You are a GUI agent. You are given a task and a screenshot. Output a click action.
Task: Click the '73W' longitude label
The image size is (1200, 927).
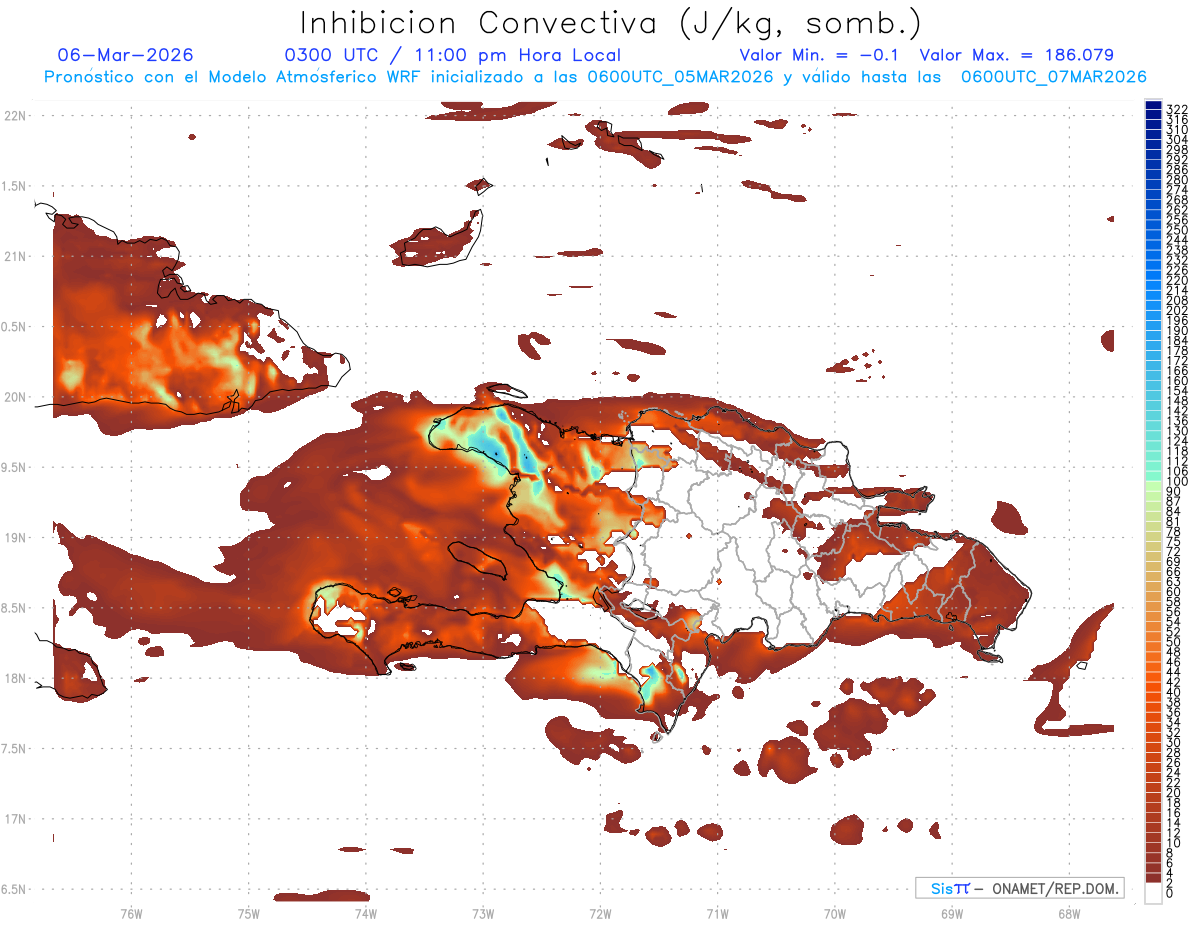(483, 913)
